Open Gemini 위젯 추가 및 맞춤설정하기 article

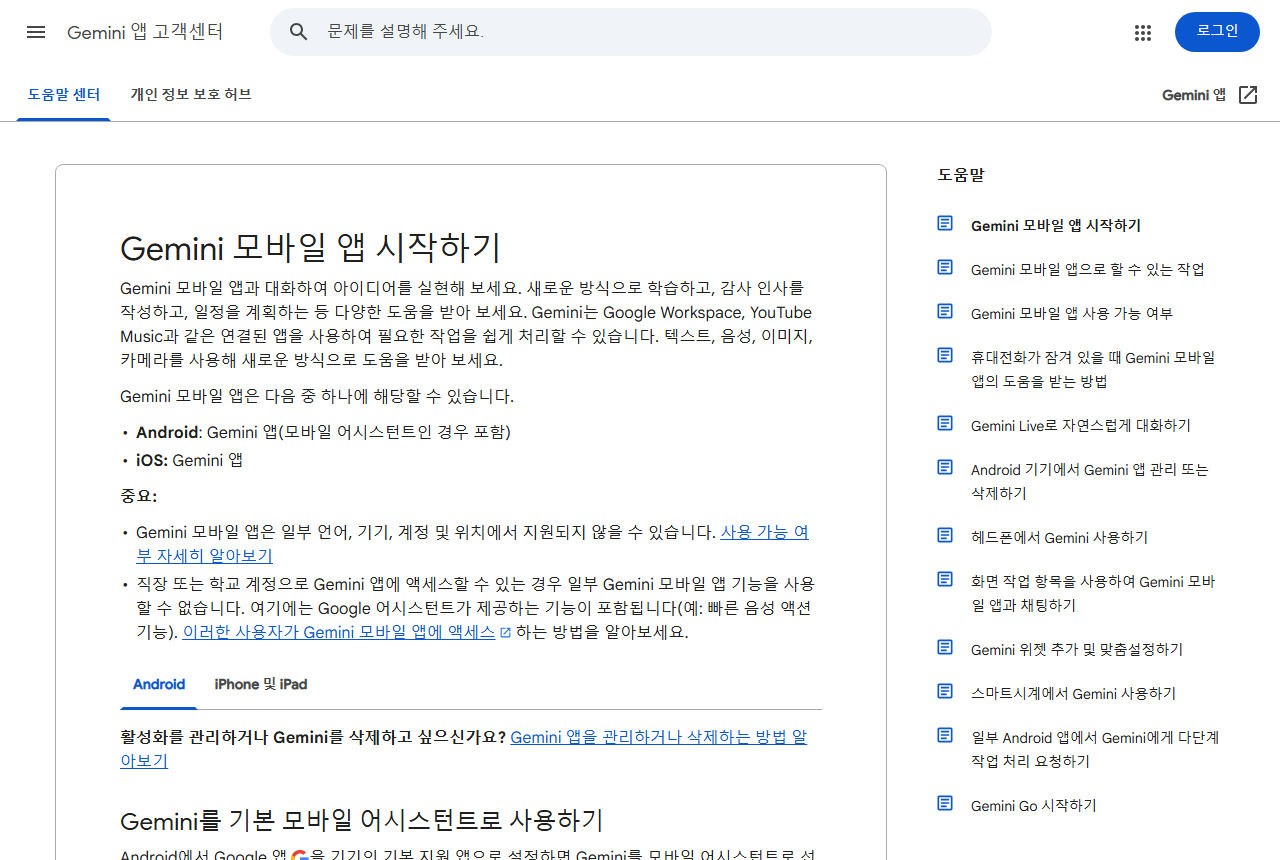coord(1076,650)
